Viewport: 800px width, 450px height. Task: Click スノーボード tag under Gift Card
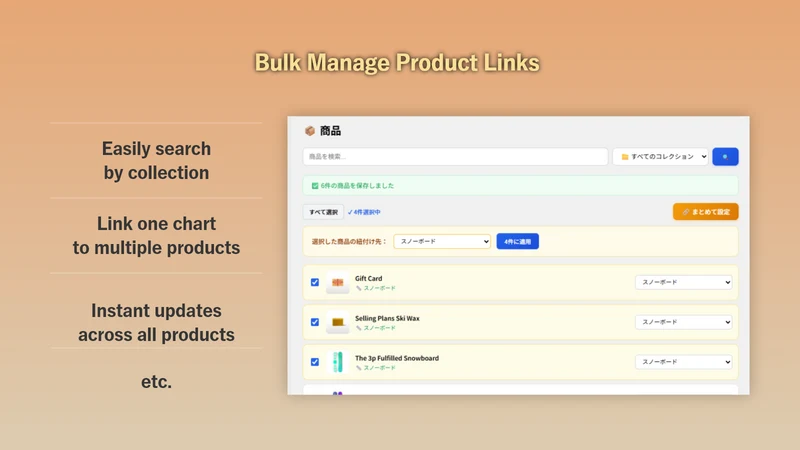click(x=380, y=288)
